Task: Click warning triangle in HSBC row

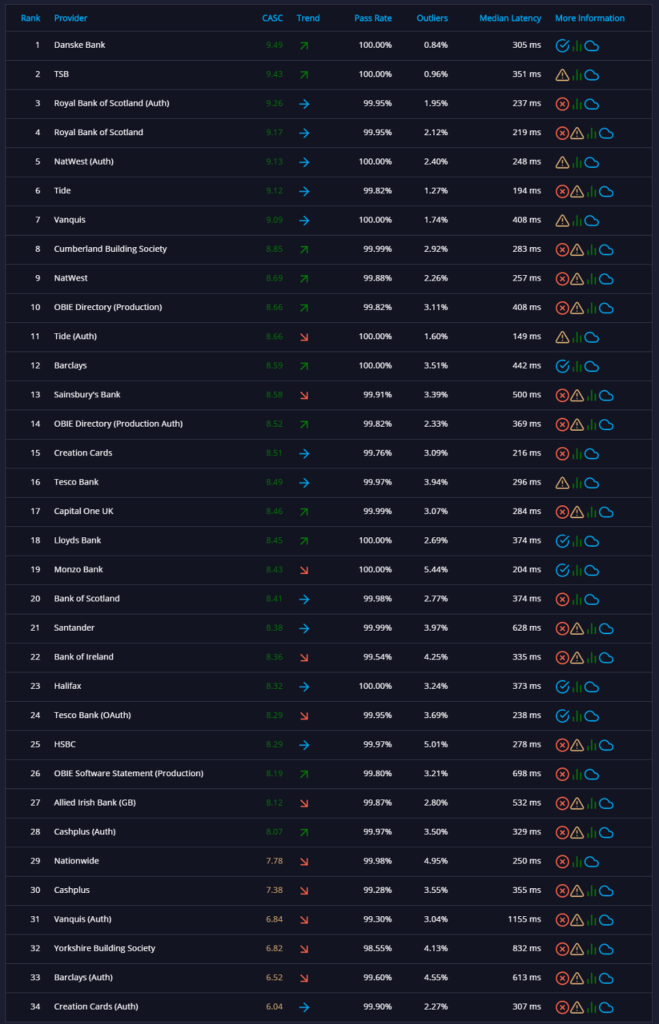Action: [x=577, y=745]
